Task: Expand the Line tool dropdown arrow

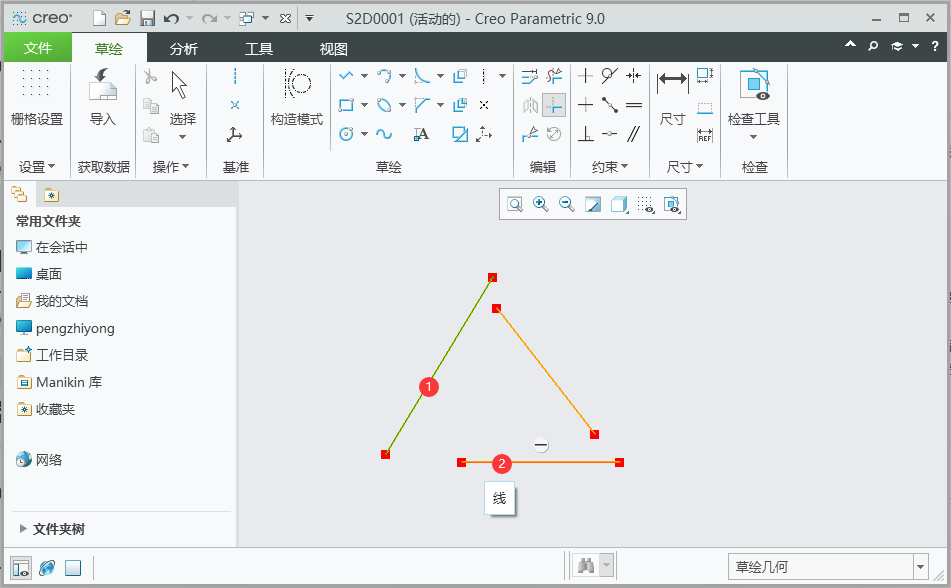Action: point(364,76)
